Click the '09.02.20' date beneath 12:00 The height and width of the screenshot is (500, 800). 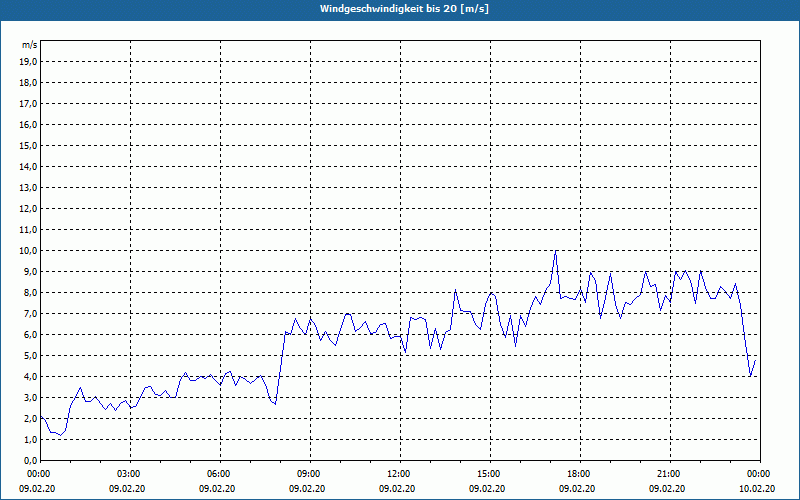(397, 489)
